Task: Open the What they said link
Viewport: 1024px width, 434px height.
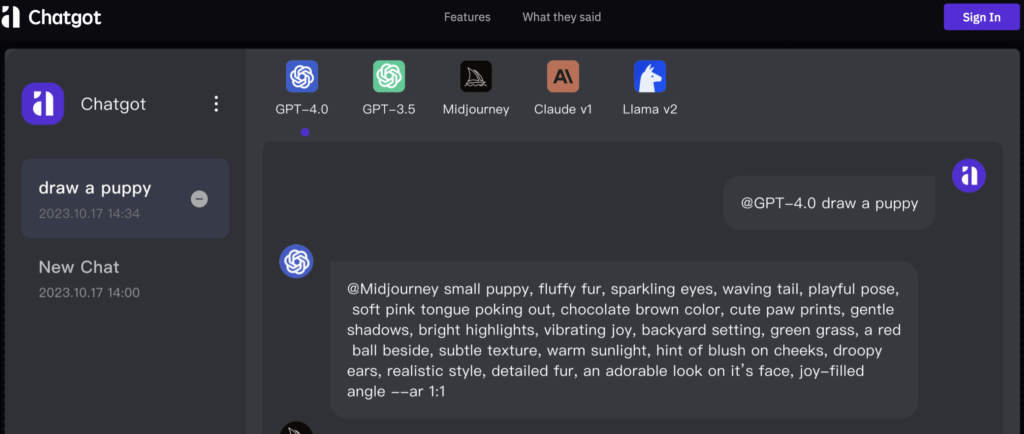Action: click(562, 17)
